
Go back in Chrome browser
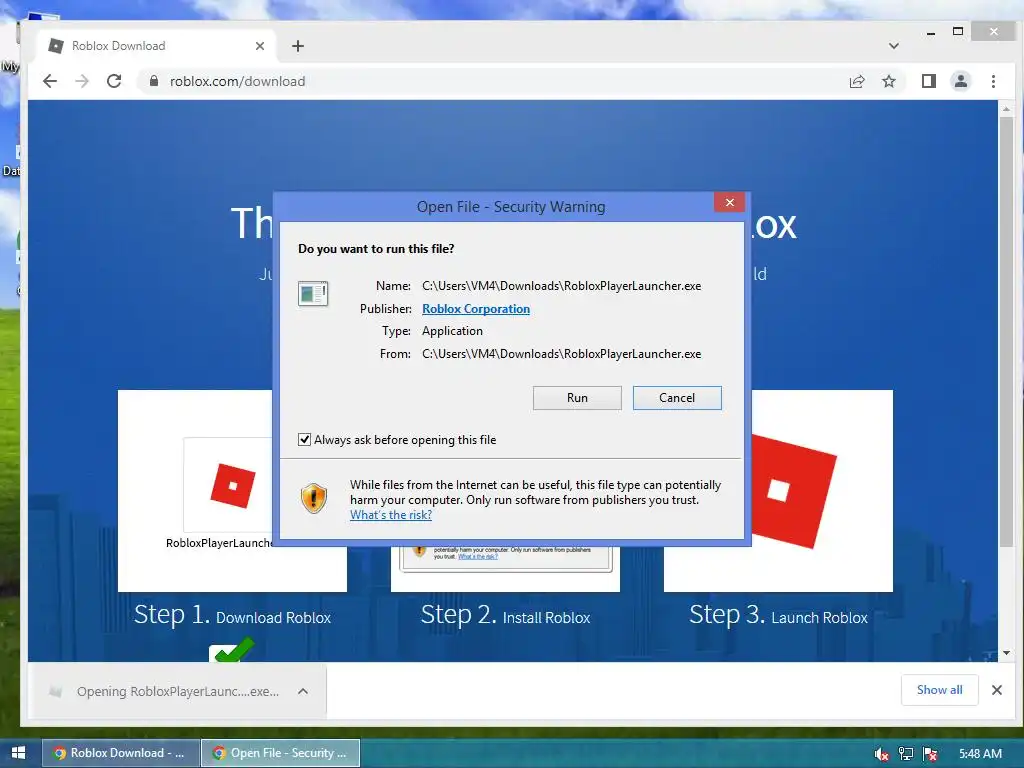point(50,81)
